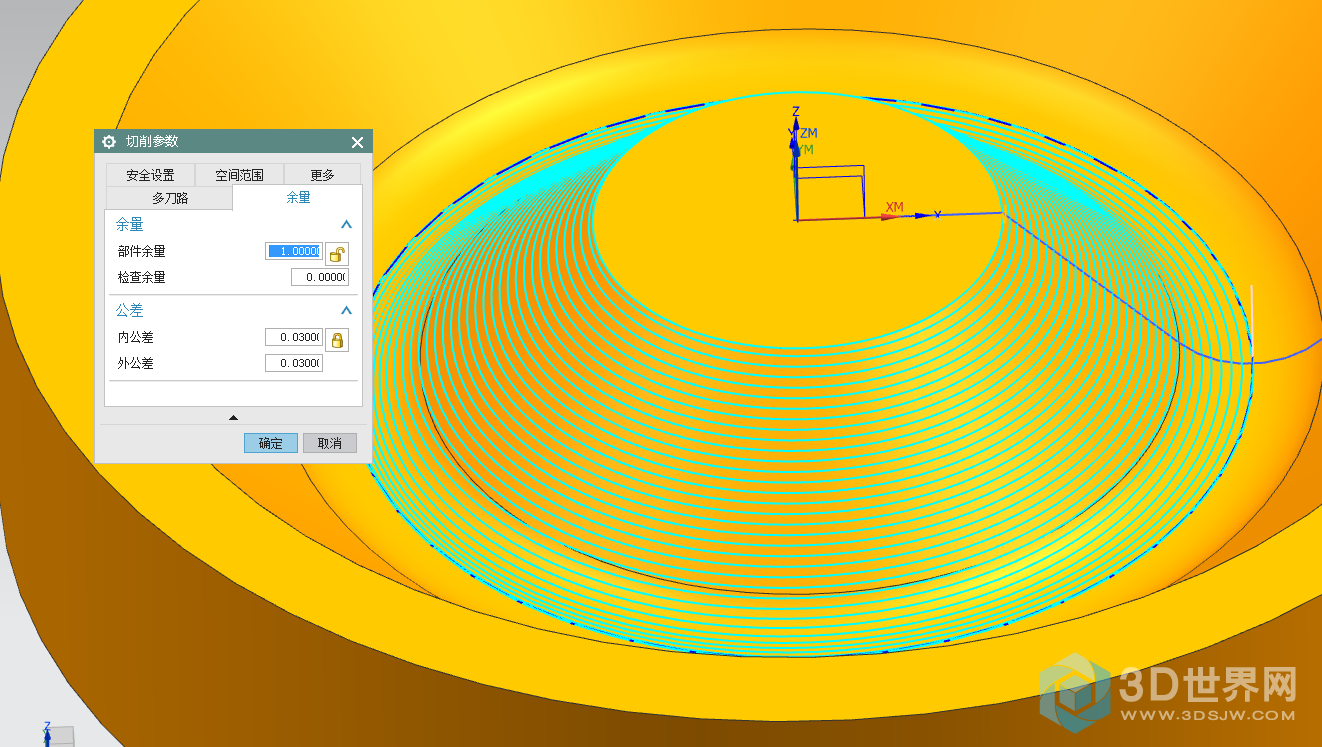The height and width of the screenshot is (747, 1322).
Task: Open the 空间范围 tab
Action: click(x=239, y=175)
